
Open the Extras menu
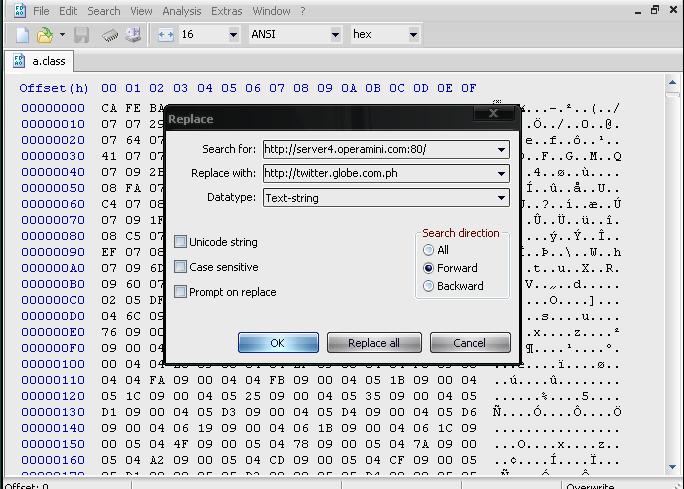(226, 11)
